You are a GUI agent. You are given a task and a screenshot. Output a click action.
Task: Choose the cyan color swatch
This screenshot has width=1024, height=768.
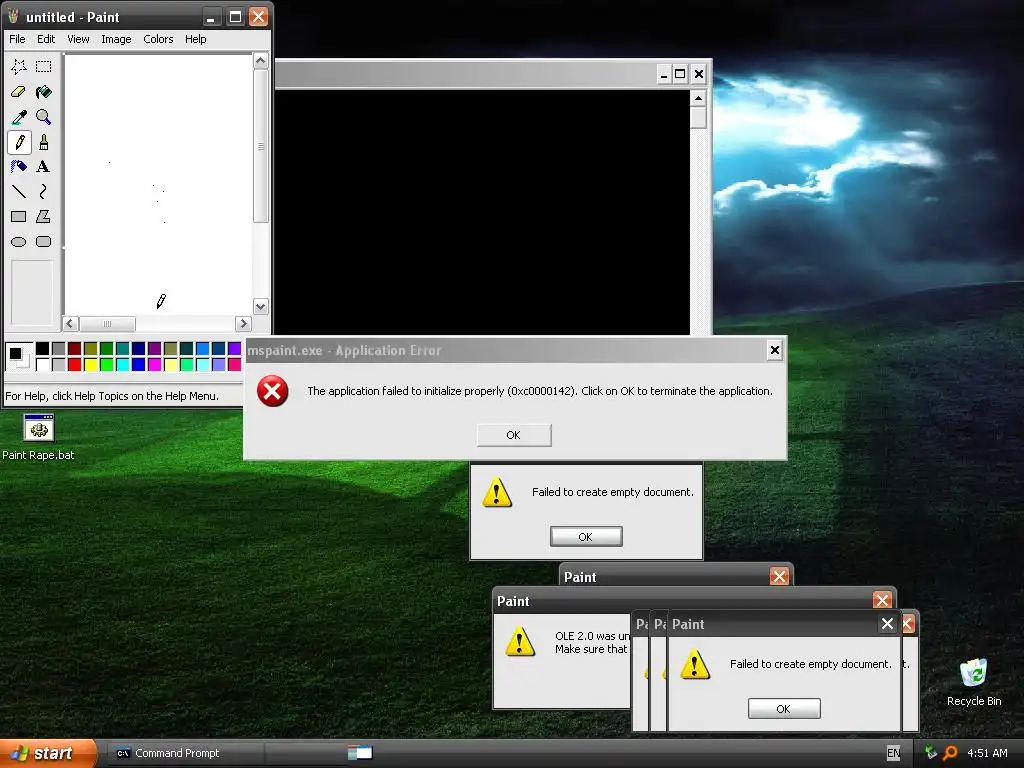pos(122,364)
